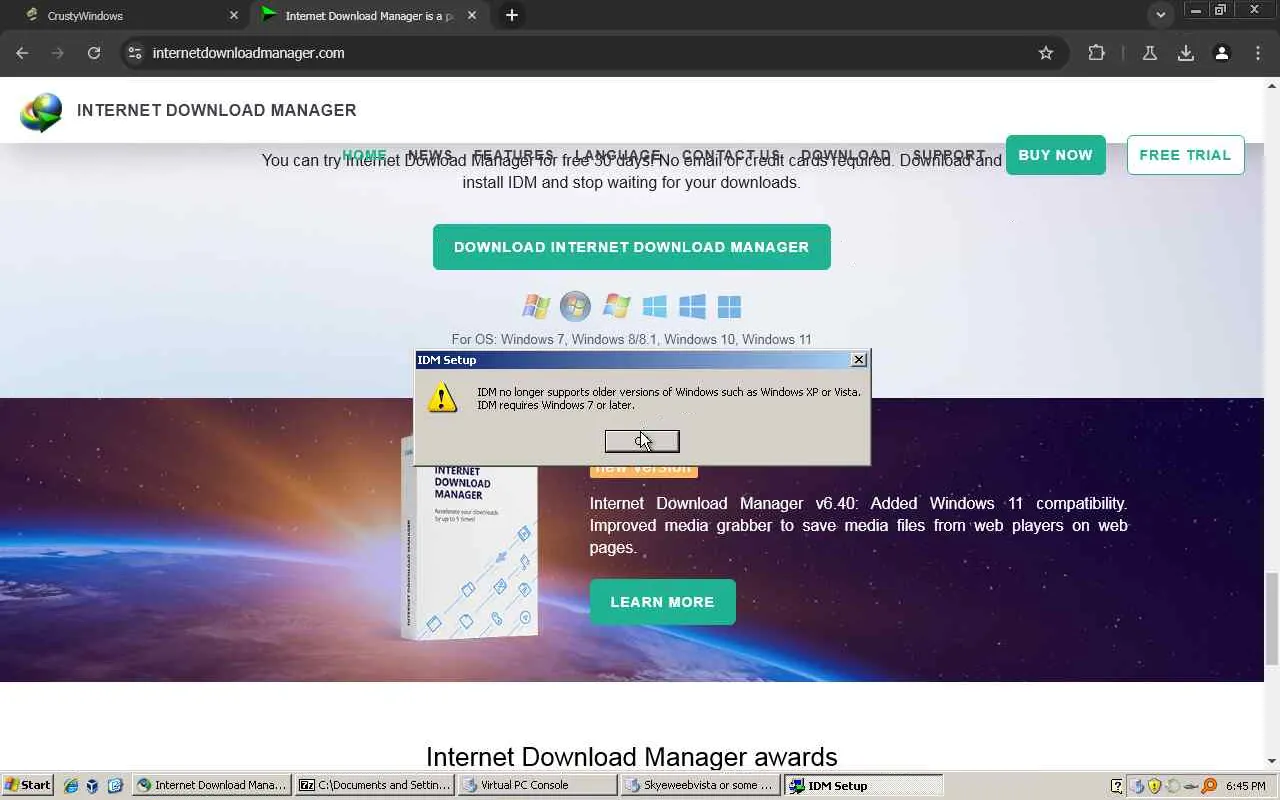Open a new browser tab
The image size is (1280, 800).
click(x=512, y=15)
